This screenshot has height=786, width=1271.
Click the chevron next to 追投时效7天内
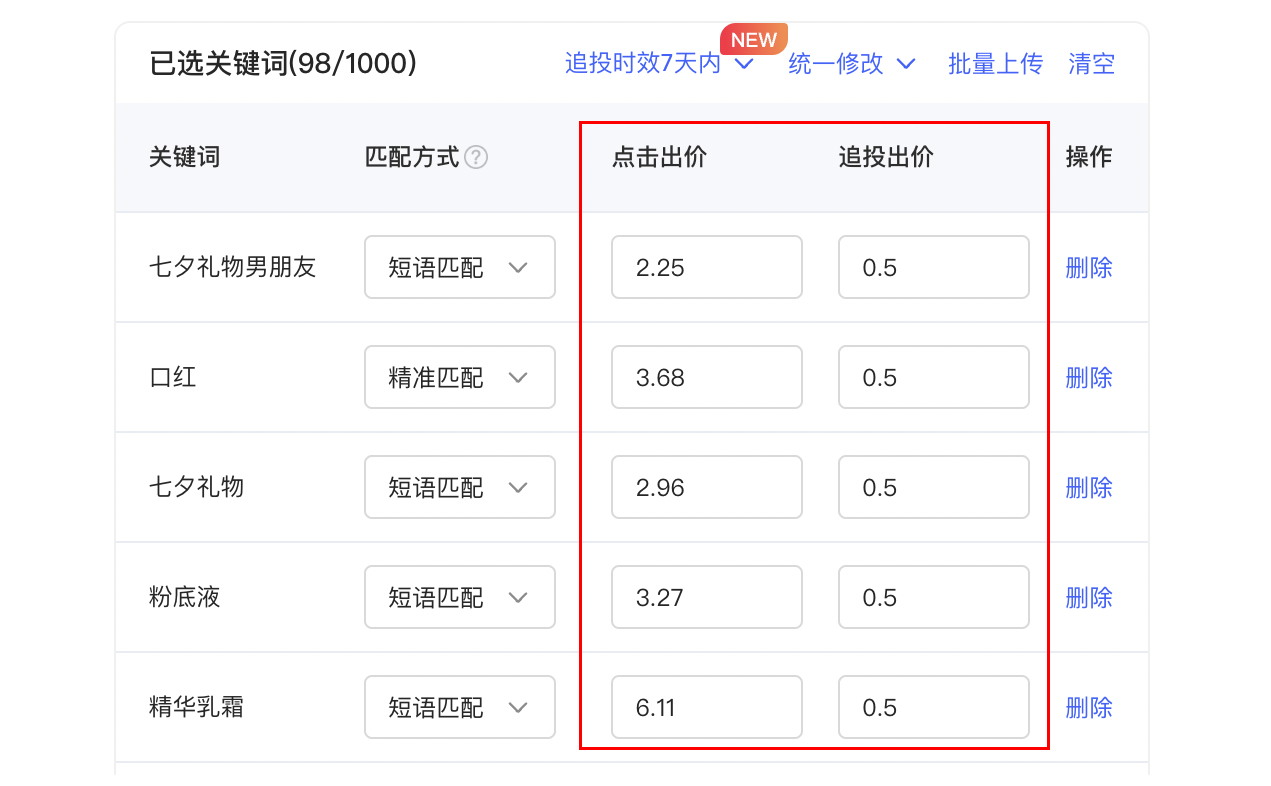coord(743,64)
